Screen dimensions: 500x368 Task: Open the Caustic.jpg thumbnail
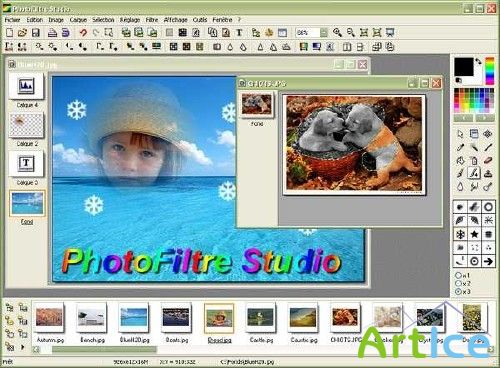(x=303, y=317)
